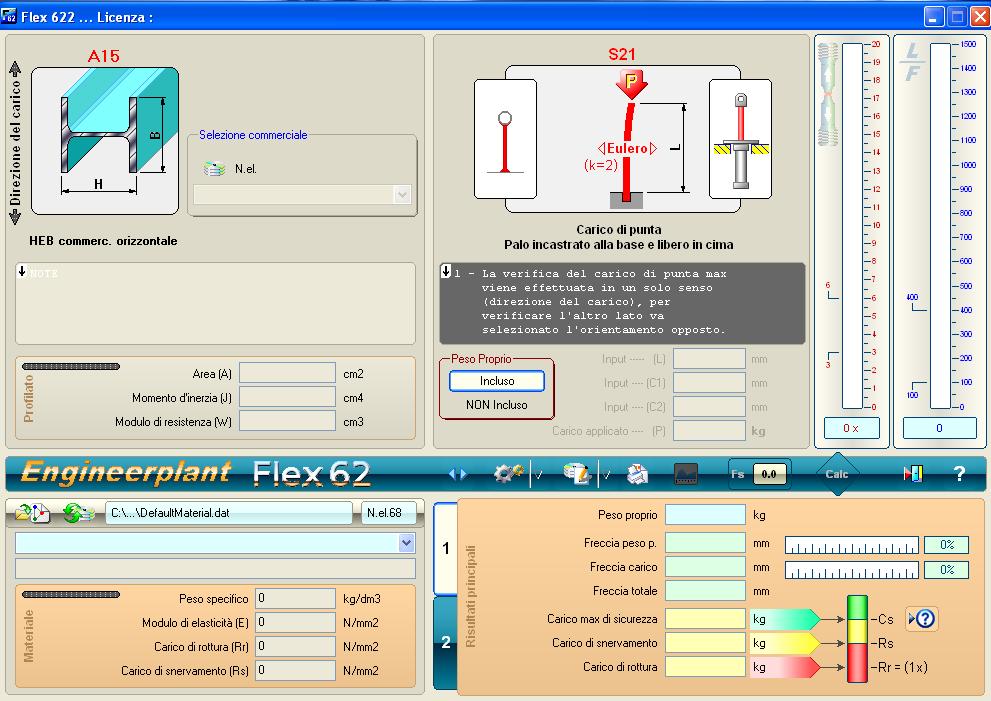
Task: Open help with the question mark icon
Action: pos(959,474)
